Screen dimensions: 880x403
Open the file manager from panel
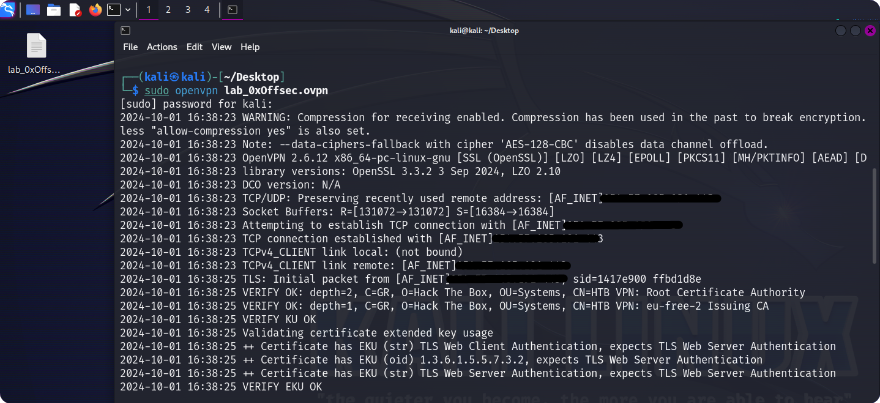point(54,10)
